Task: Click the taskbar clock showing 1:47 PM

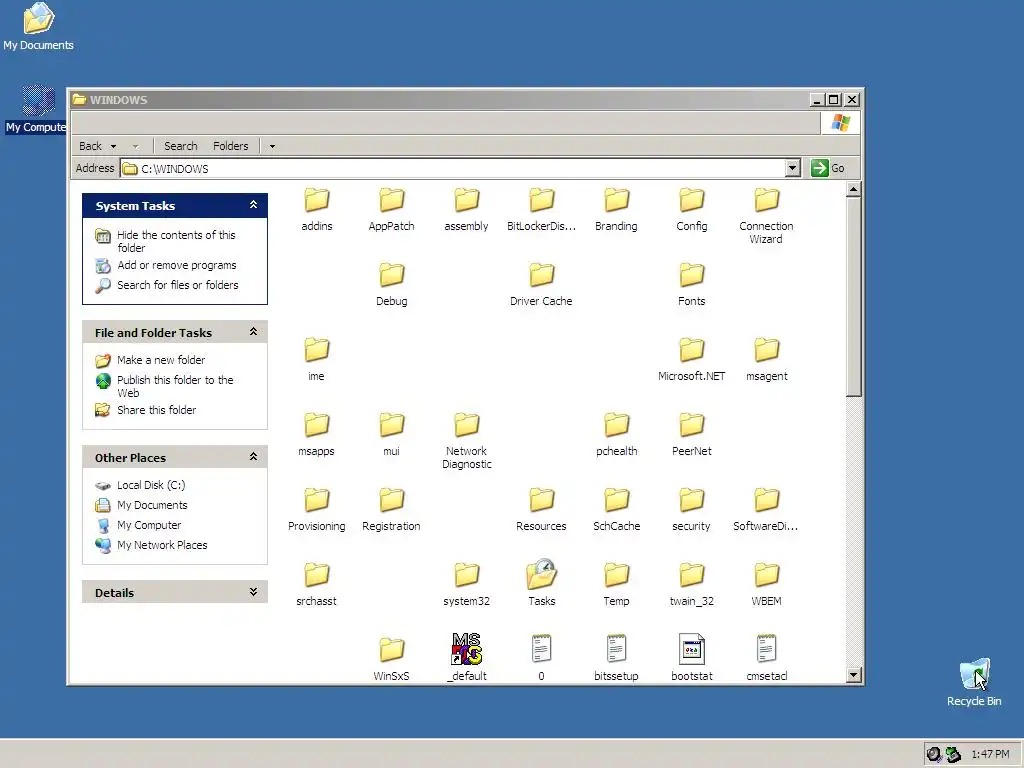Action: click(990, 754)
